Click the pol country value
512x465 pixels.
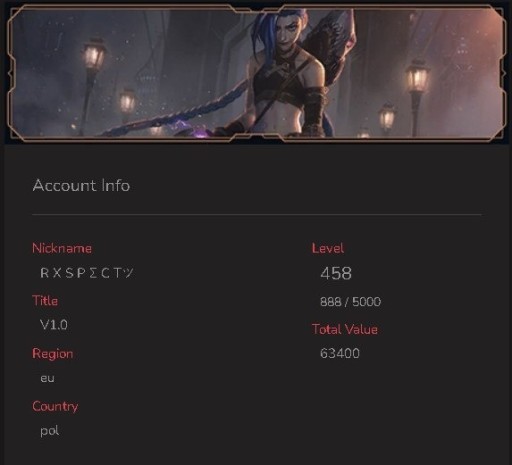pos(49,431)
